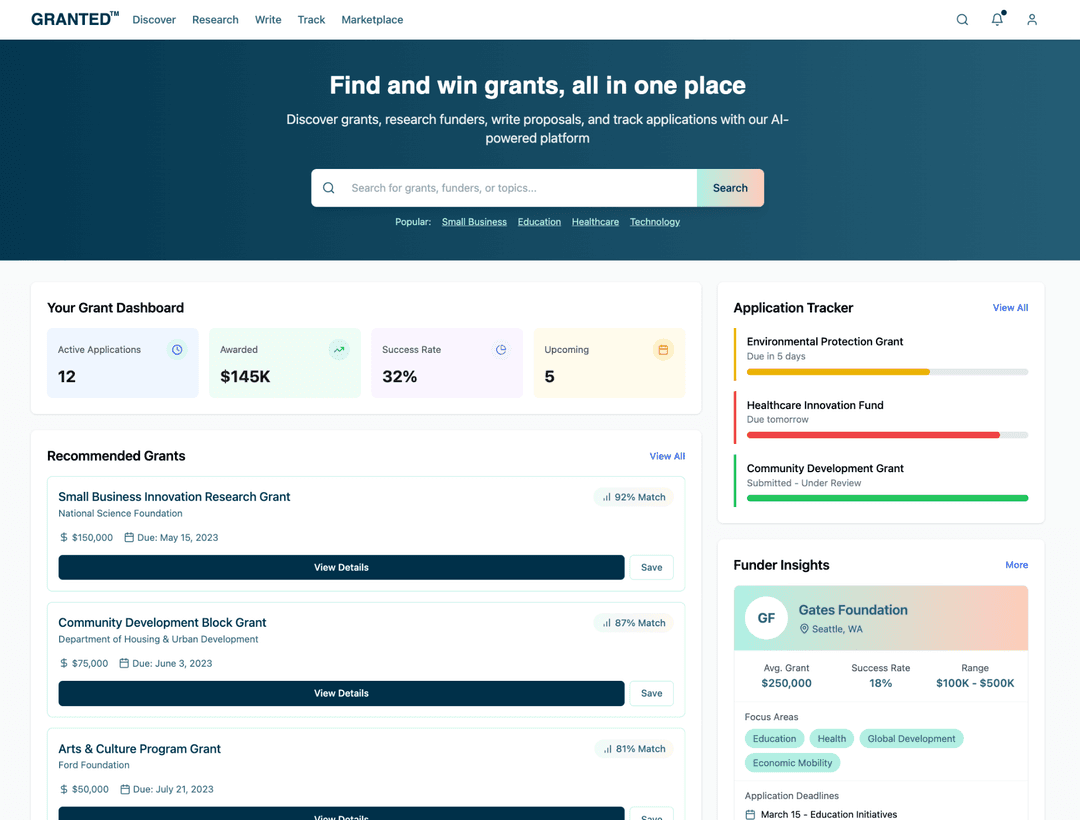Click the Healthcare Innovation Fund progress bar

pyautogui.click(x=887, y=435)
